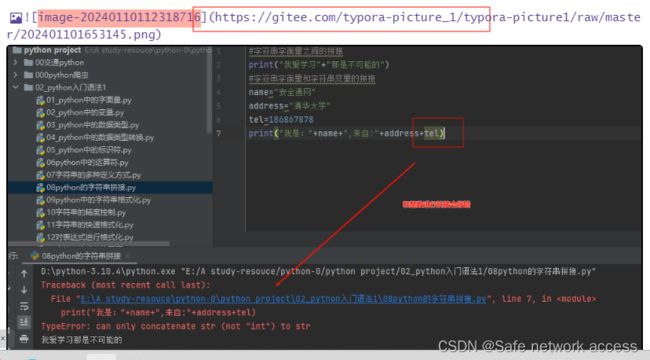
Task: Click the console Down the stack trace arrow
Action: click(24, 290)
